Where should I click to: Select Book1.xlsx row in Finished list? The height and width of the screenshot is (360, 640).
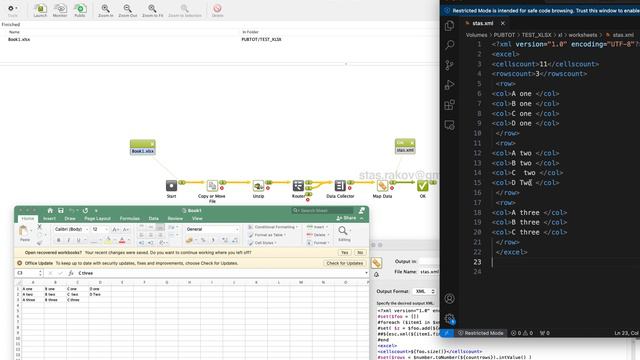tap(19, 40)
